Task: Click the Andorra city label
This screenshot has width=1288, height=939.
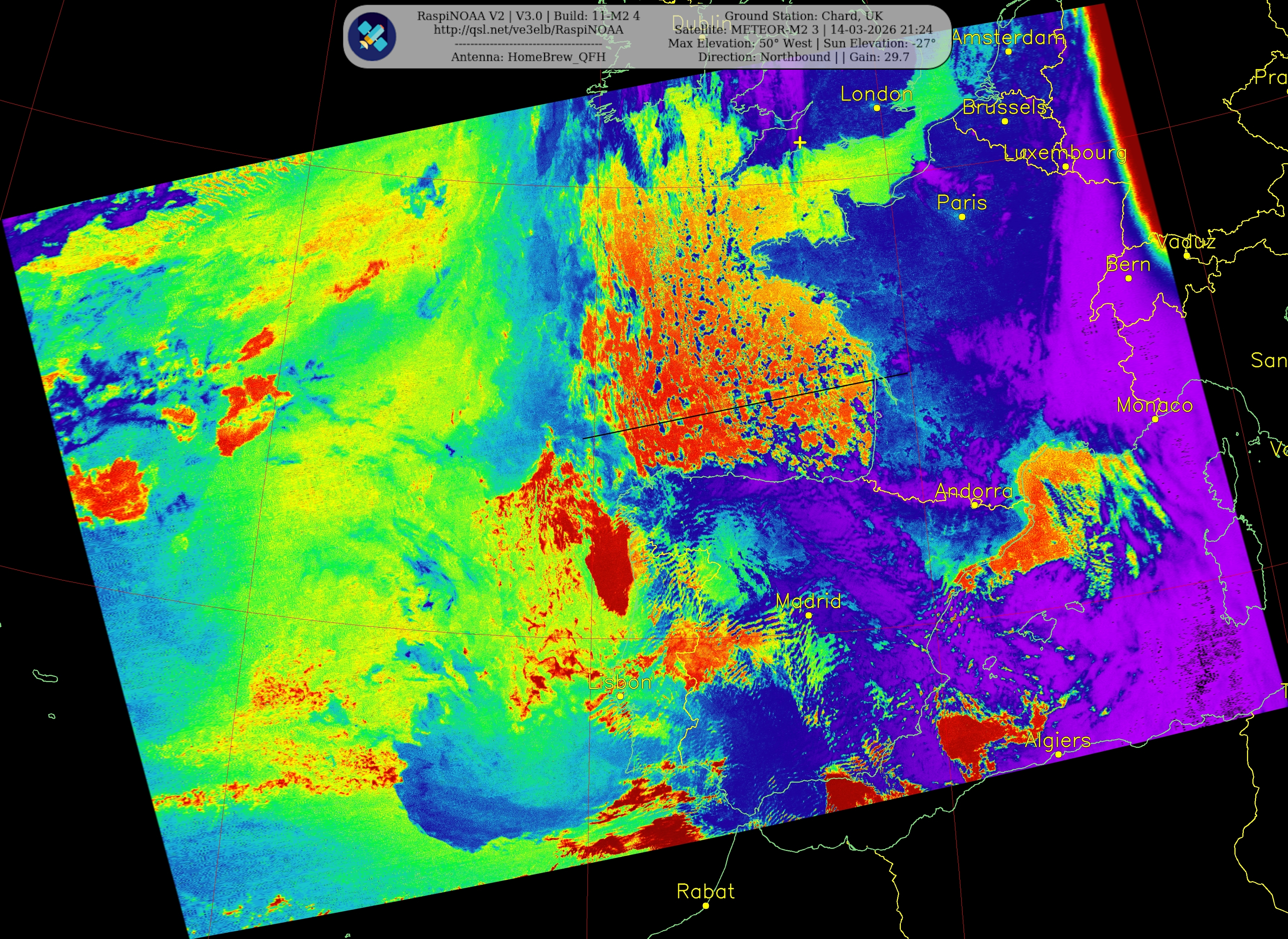Action: [973, 490]
